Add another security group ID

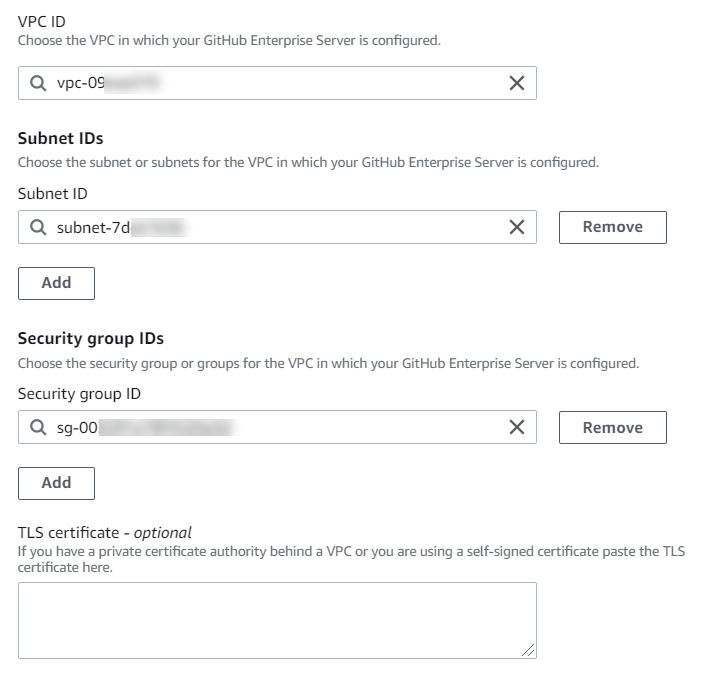56,483
